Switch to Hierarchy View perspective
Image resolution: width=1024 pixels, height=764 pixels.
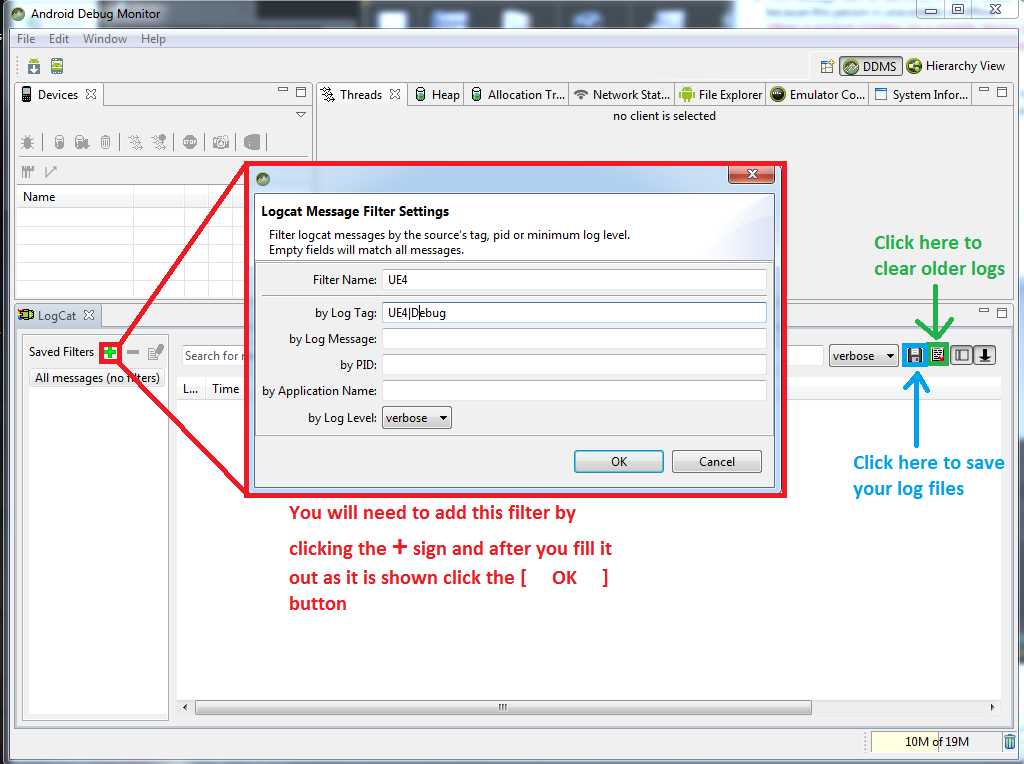(955, 66)
